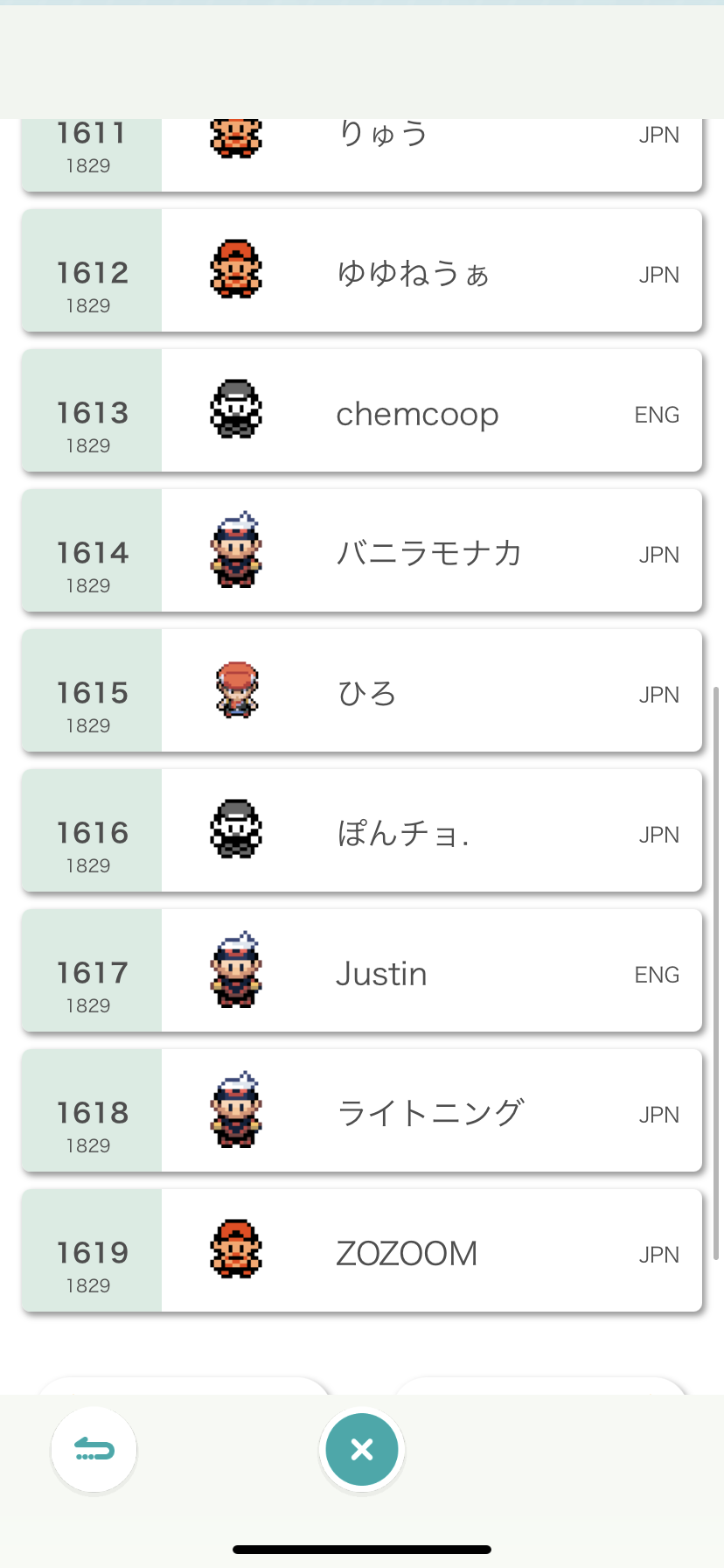Tap the avatar next to ゆゆねうぁ

[x=236, y=269]
